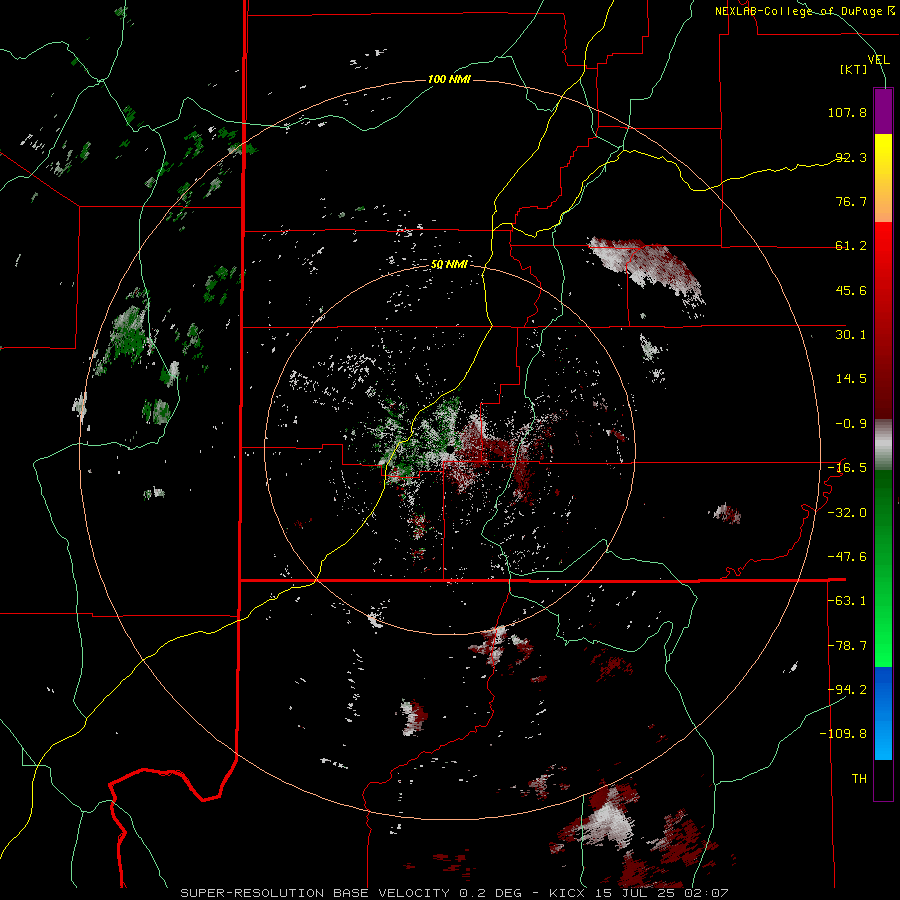The image size is (900, 900).
Task: Click the -47.6 velocity scale value
Action: [x=847, y=557]
